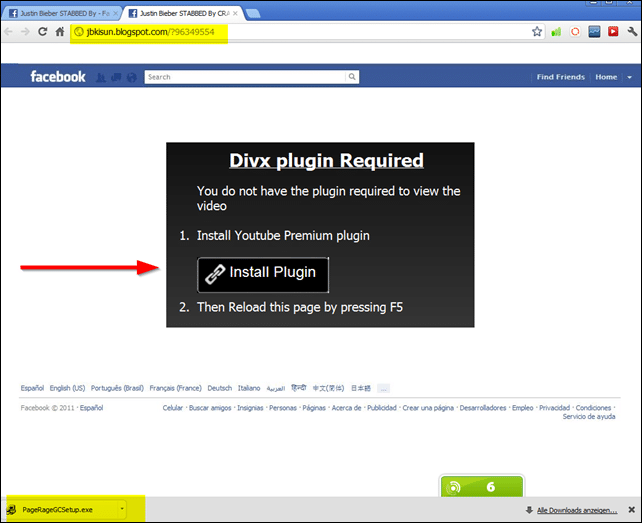Expand the PageRageGCSetup.exe download options arrow
This screenshot has height=523, width=642.
[122, 509]
